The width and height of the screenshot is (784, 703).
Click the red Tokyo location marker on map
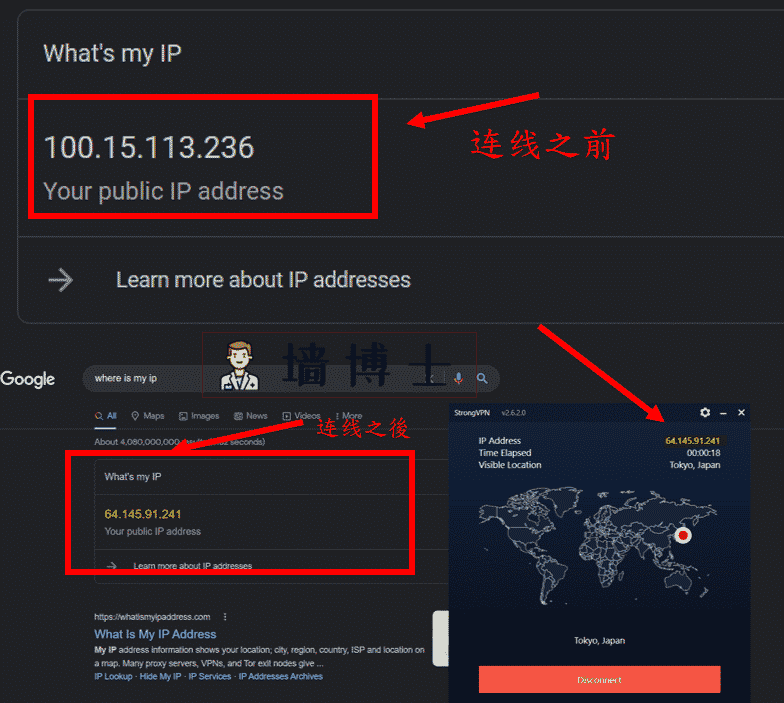coord(682,536)
